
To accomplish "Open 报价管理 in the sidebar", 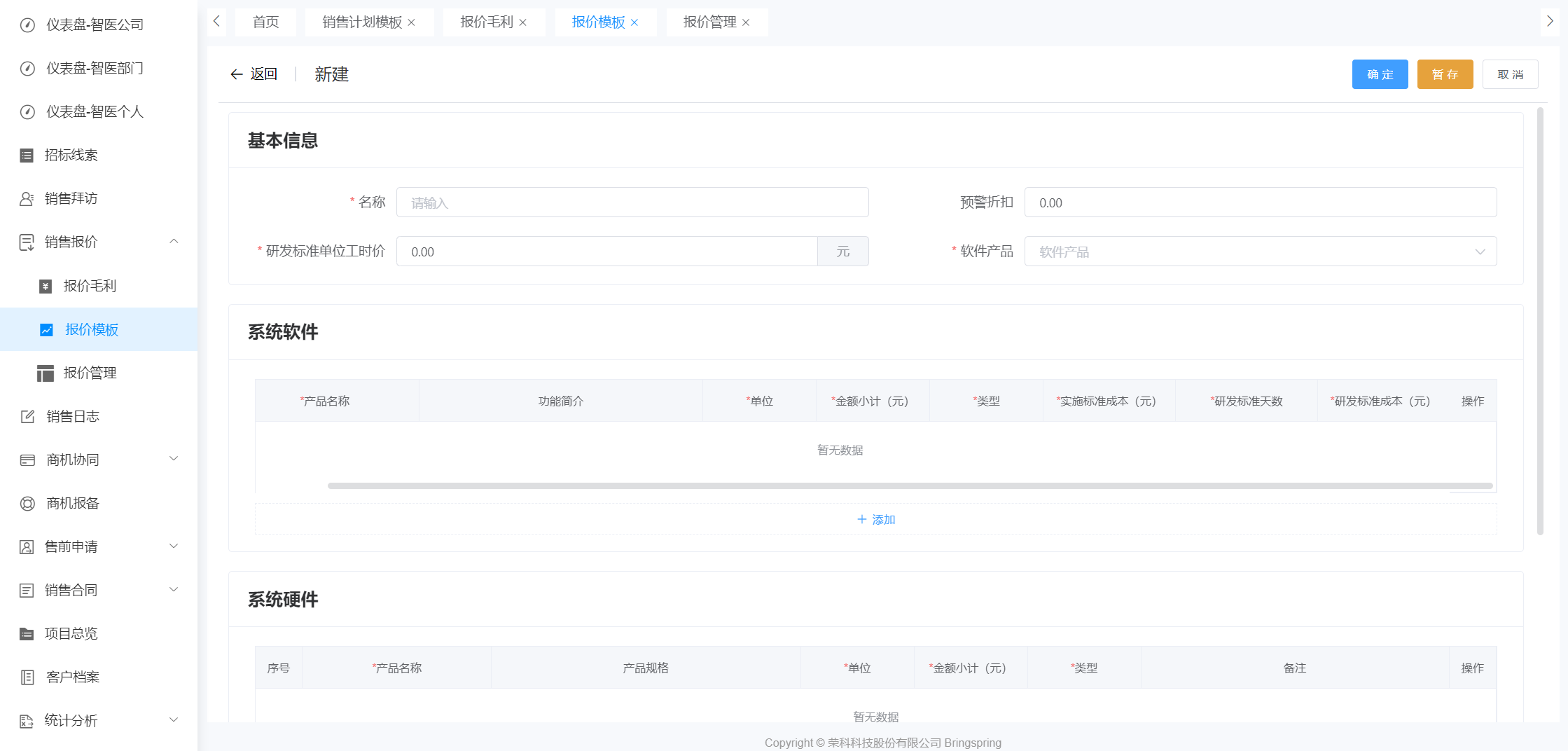I will 90,373.
